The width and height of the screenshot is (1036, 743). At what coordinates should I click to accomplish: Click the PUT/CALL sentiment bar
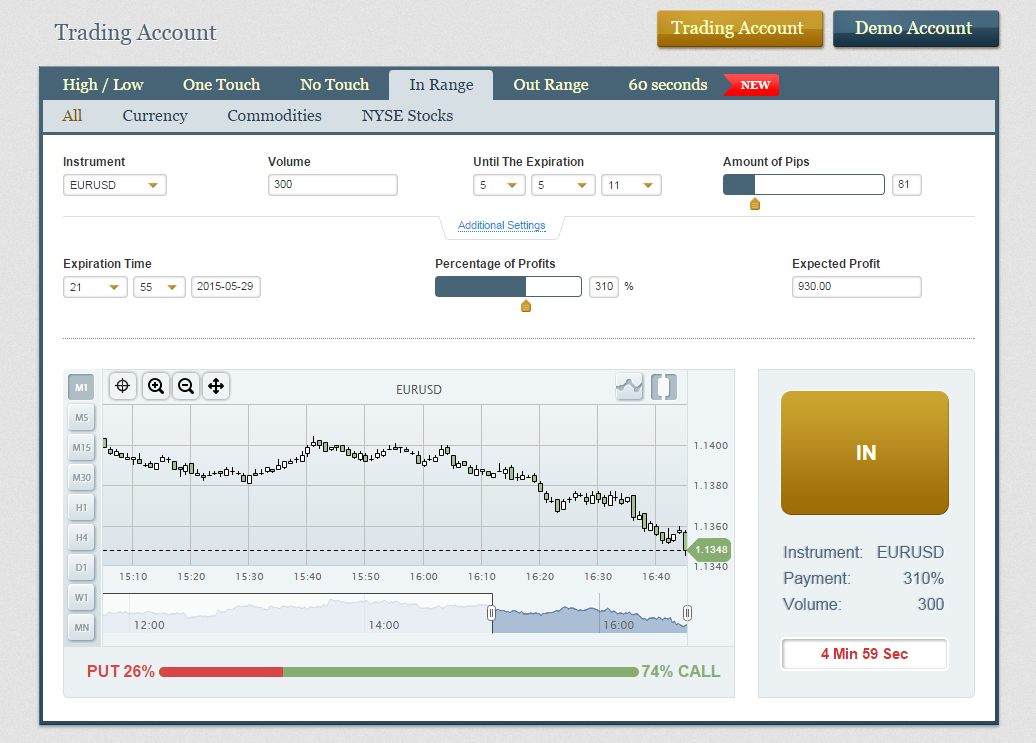[399, 672]
